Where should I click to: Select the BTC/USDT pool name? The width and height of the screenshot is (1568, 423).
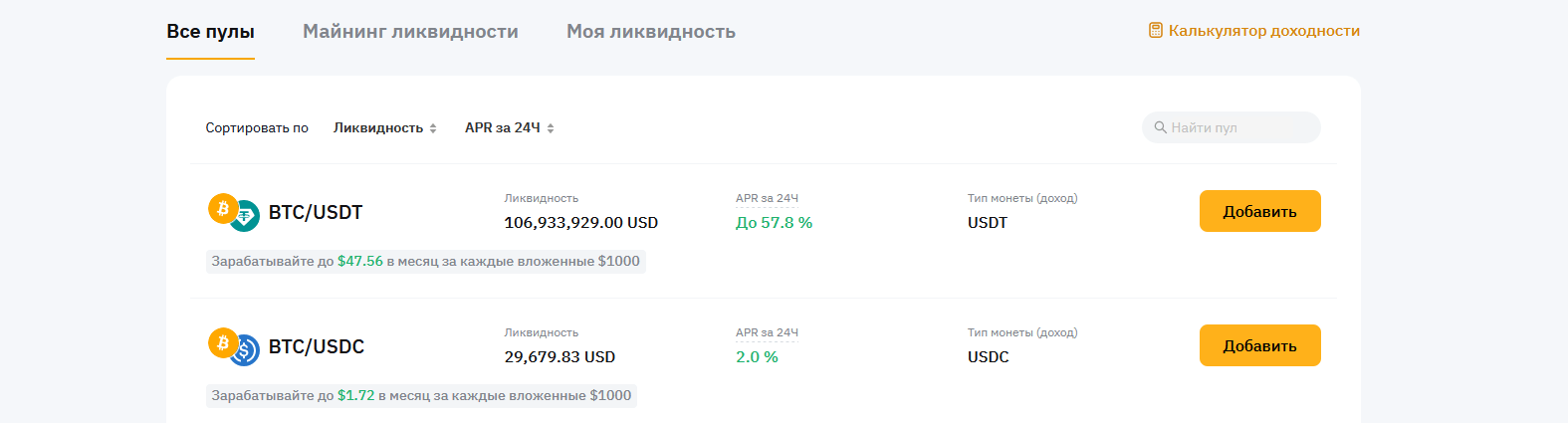pyautogui.click(x=316, y=212)
